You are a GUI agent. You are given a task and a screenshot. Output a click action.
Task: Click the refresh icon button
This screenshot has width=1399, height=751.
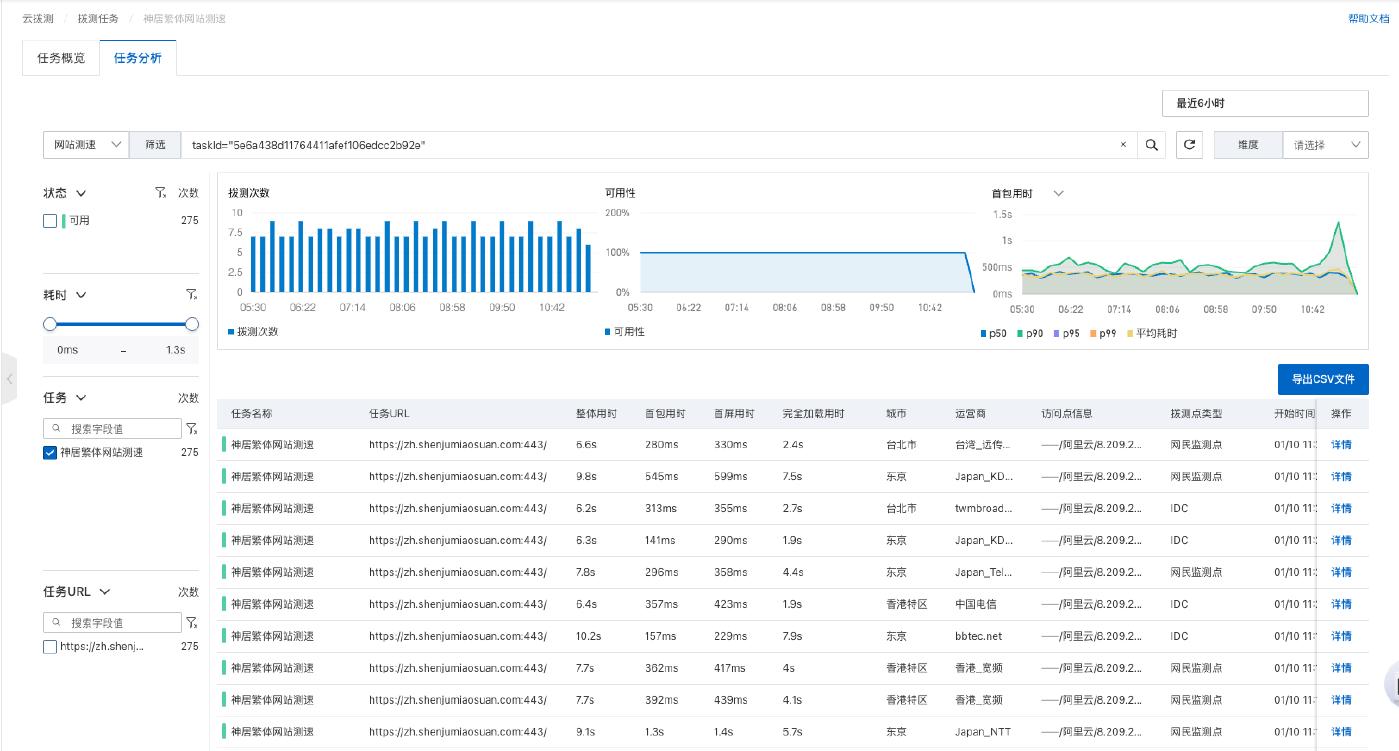(1190, 145)
